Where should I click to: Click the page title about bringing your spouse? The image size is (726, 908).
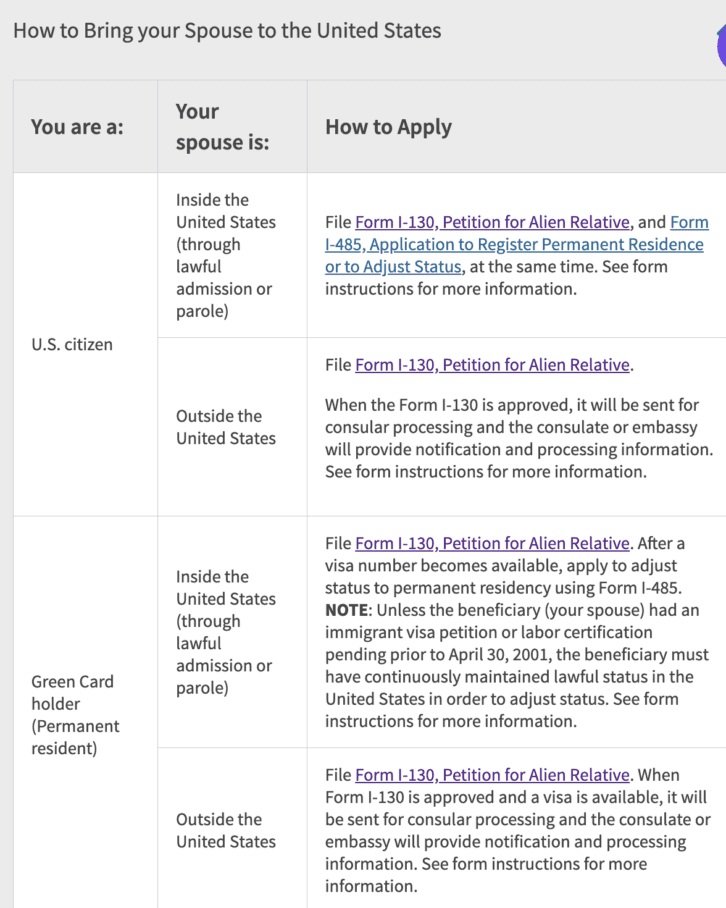[226, 31]
